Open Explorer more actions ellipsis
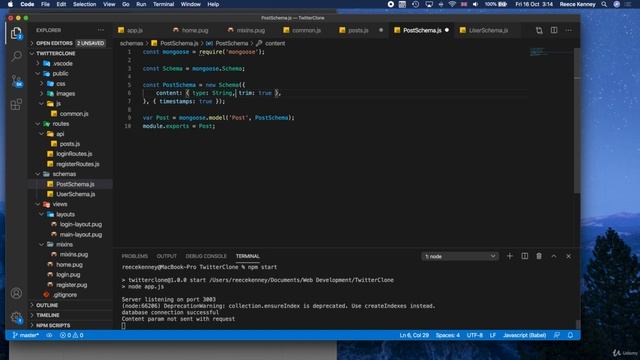The height and width of the screenshot is (360, 640). point(101,30)
